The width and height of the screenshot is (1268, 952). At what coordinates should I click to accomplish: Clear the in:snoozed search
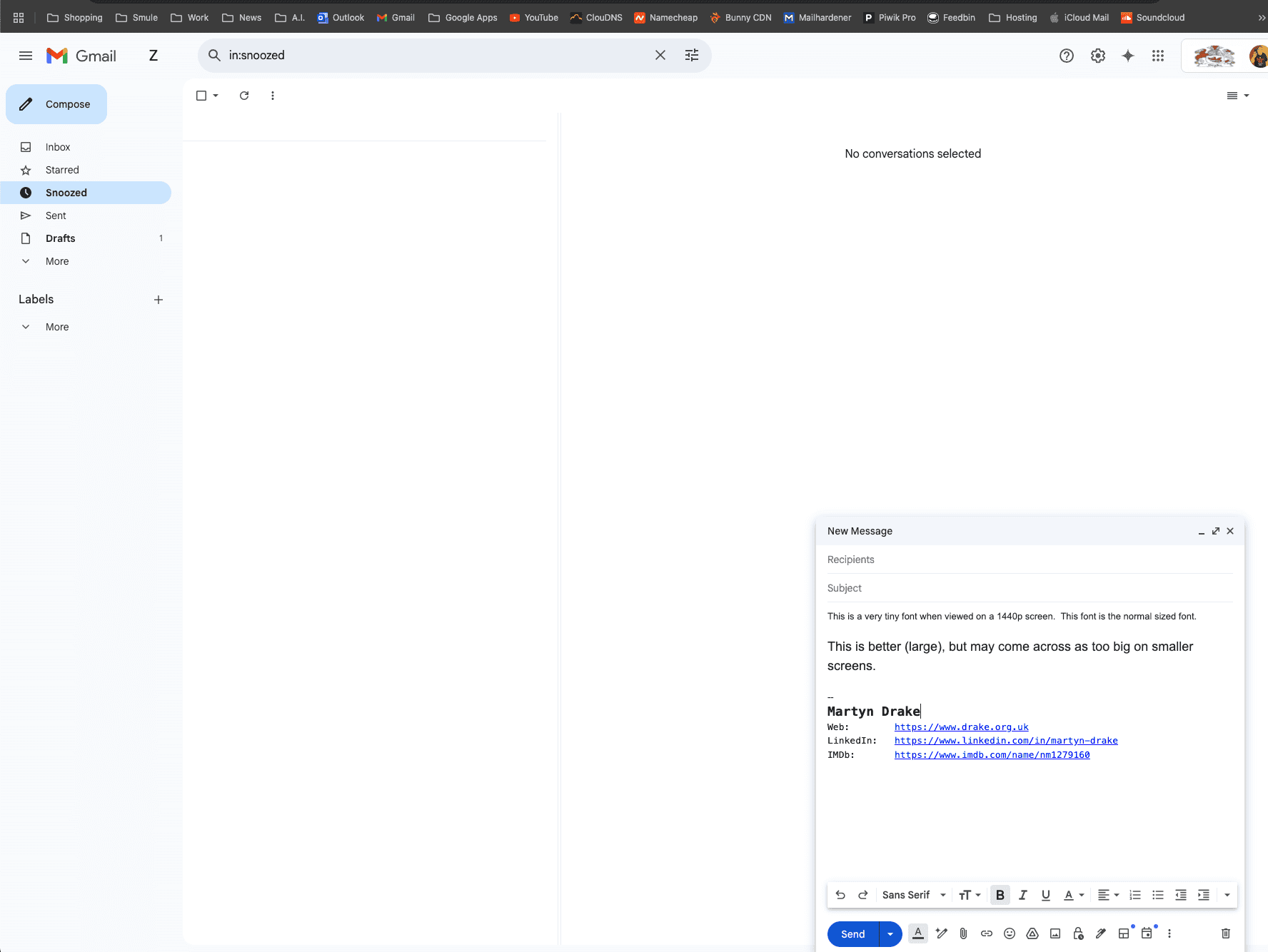click(x=660, y=55)
